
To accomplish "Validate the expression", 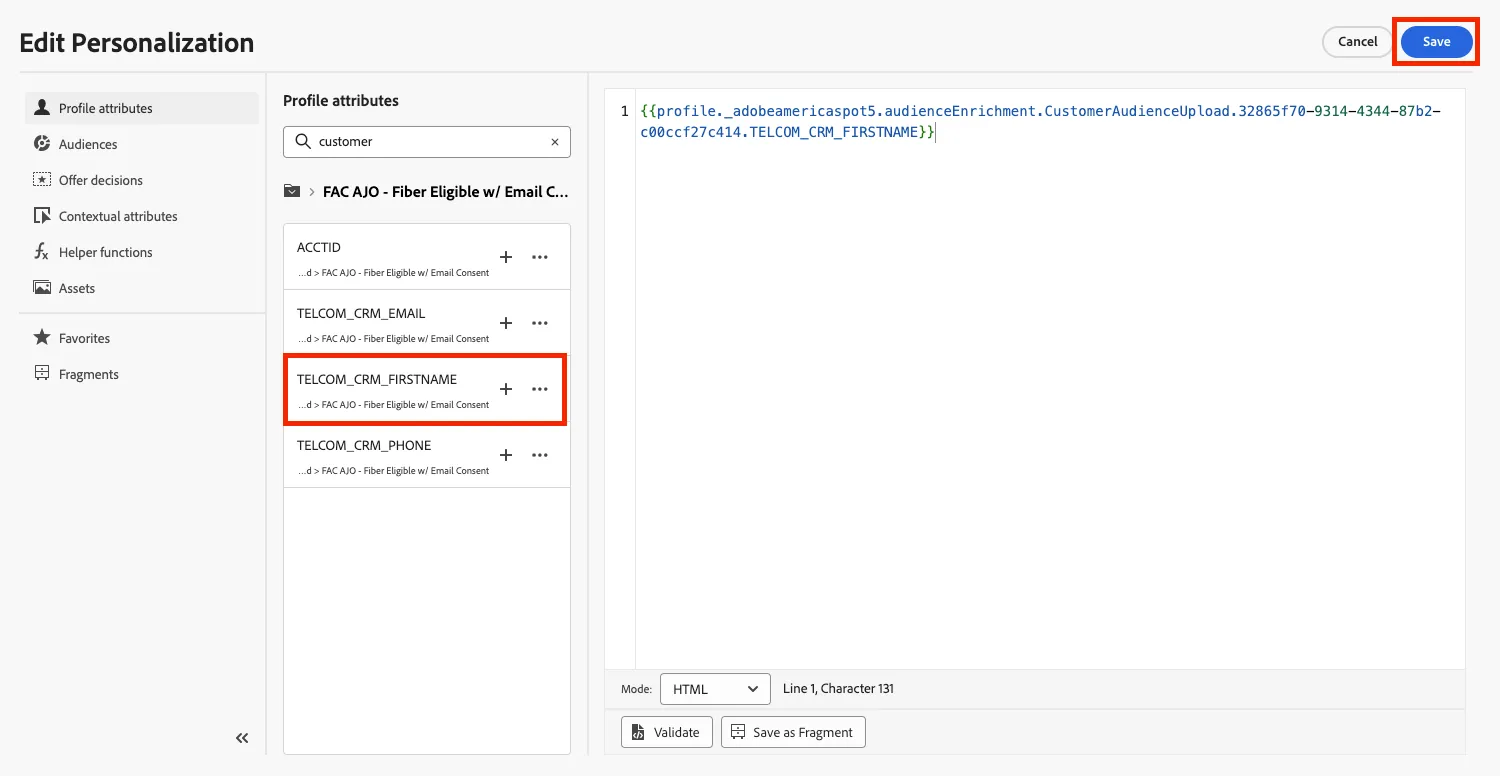I will pos(667,732).
